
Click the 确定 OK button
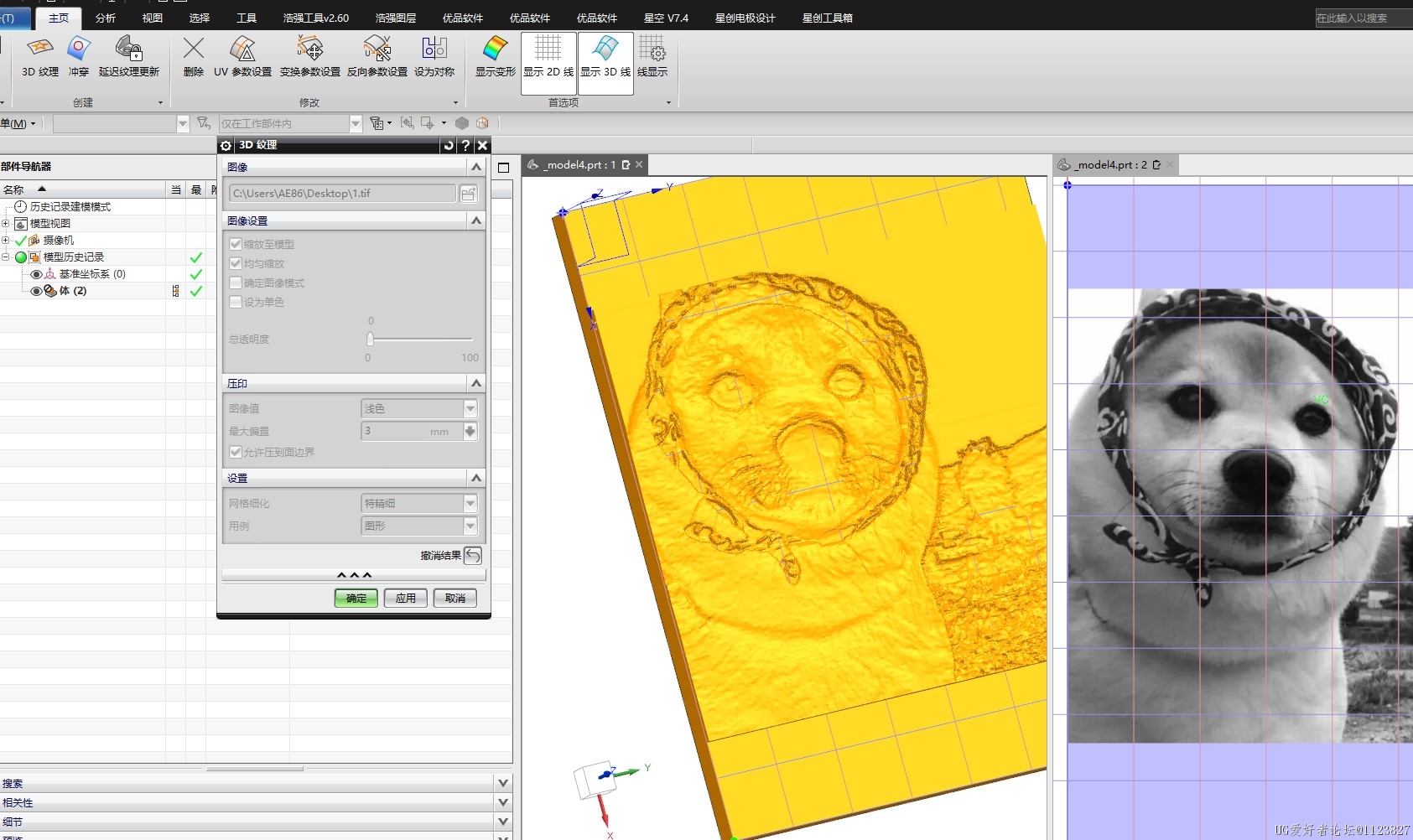pyautogui.click(x=356, y=598)
